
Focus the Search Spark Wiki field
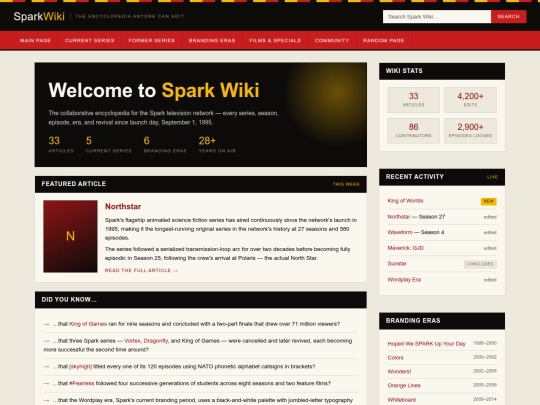tap(437, 17)
